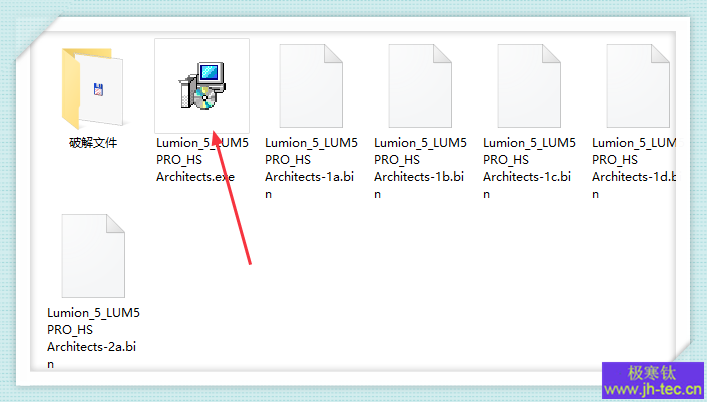The width and height of the screenshot is (707, 402).
Task: Click the 破解文件 folder name
Action: coord(93,143)
